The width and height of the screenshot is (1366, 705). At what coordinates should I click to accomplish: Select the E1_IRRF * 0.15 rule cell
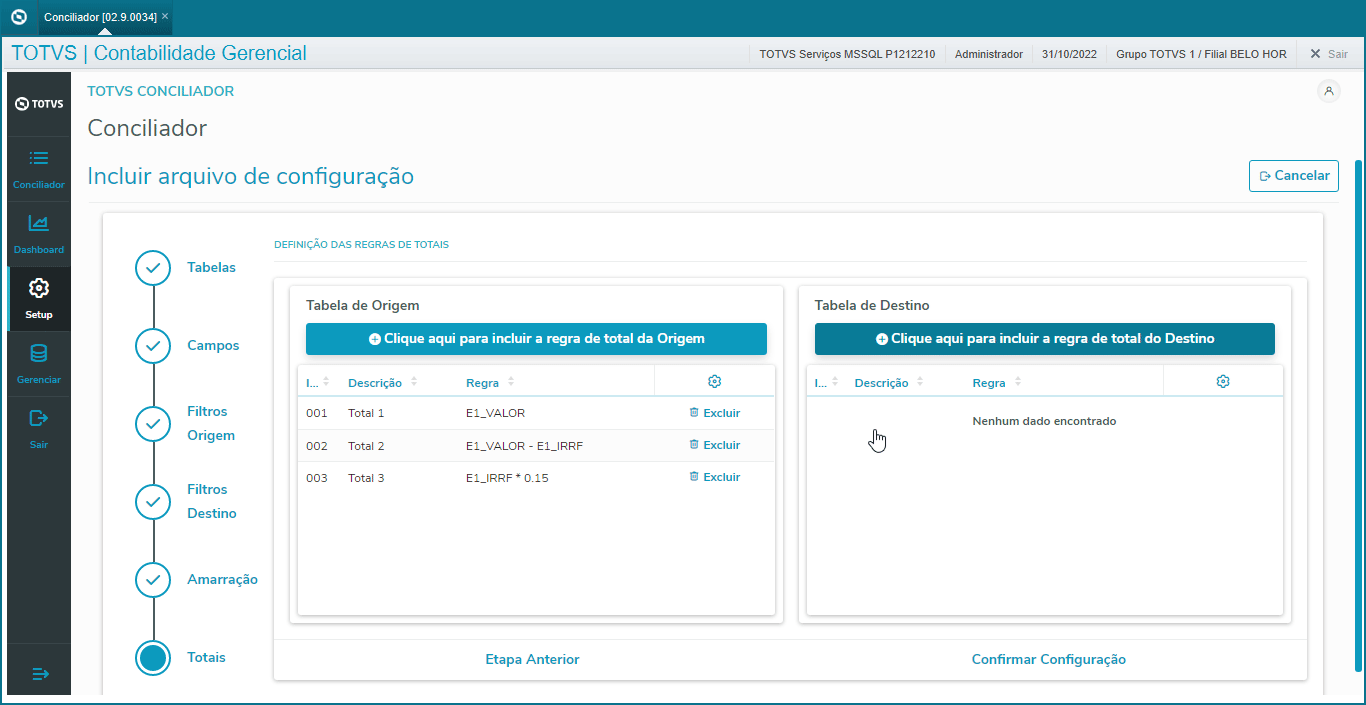(507, 478)
